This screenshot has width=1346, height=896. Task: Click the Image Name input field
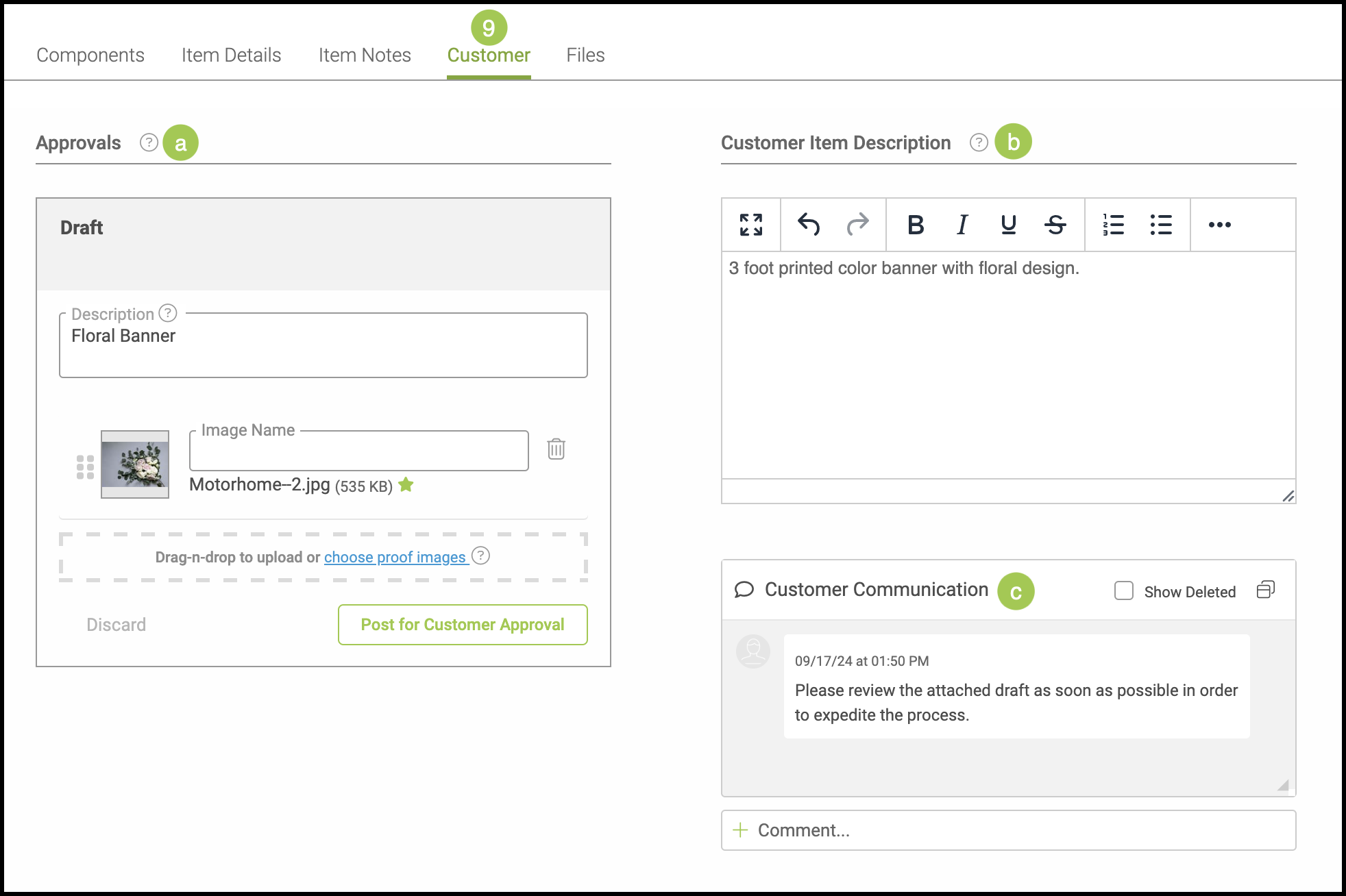click(358, 452)
